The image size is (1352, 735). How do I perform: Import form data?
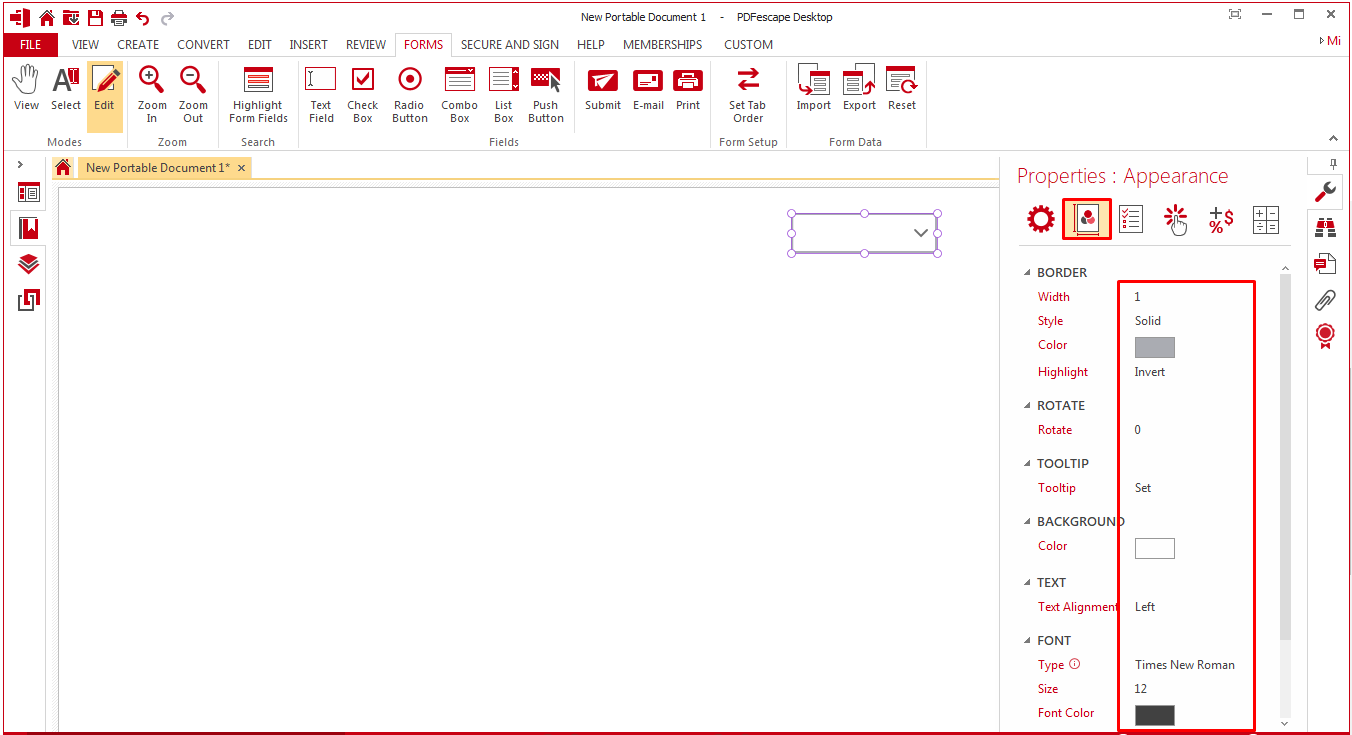813,89
